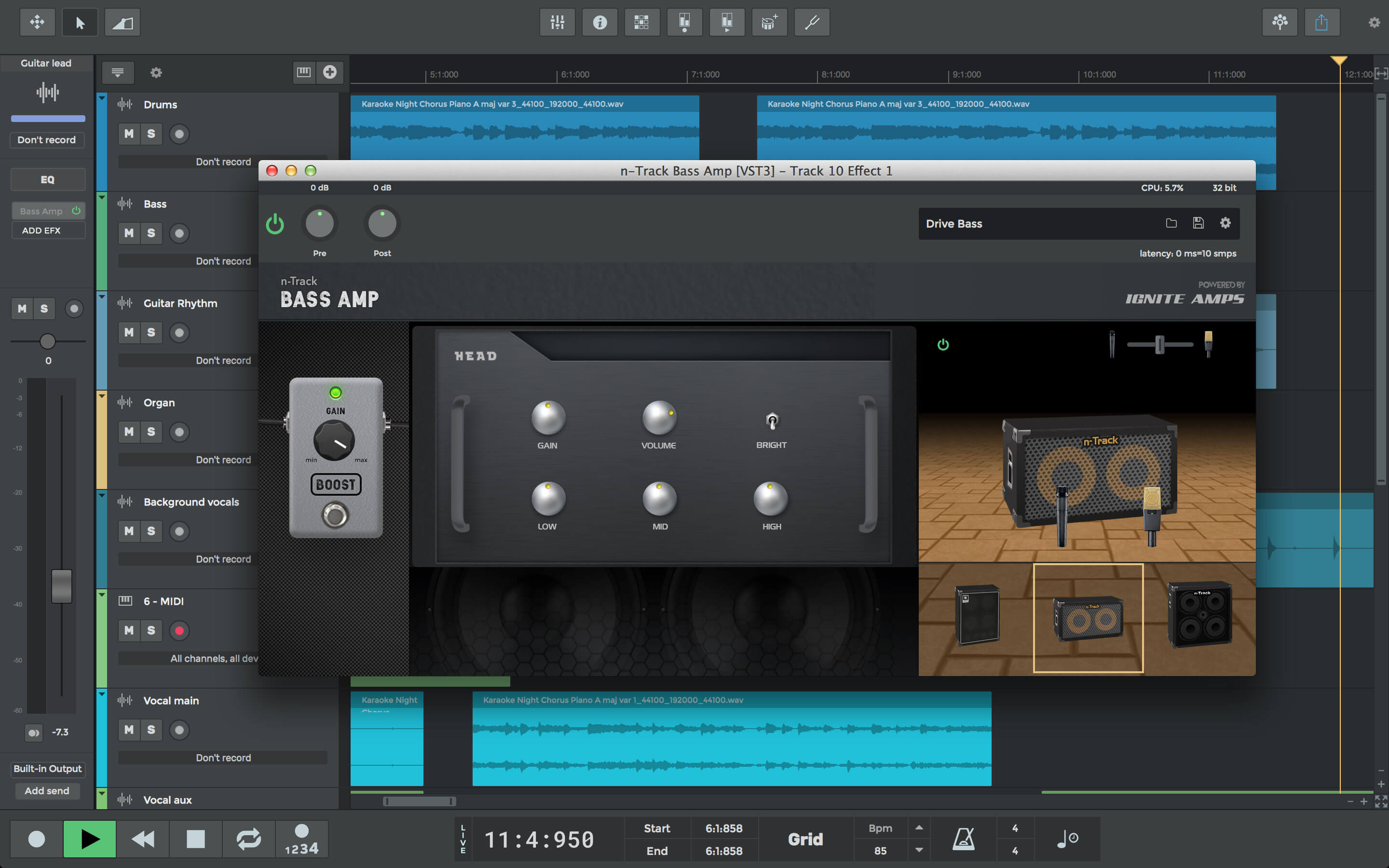Screen dimensions: 1389x868
Task: Click the BOOST pedal icon on Bass Amp
Action: tap(336, 483)
